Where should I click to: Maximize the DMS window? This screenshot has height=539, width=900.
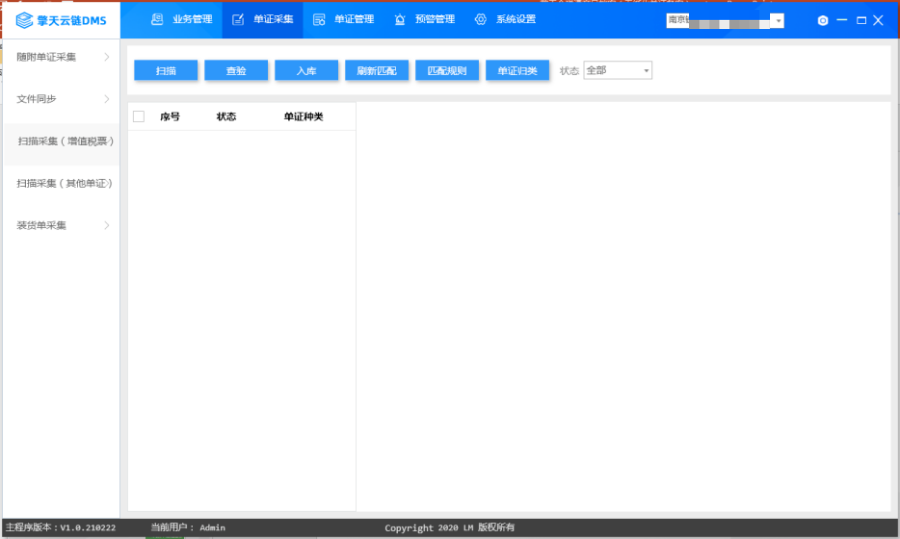861,20
